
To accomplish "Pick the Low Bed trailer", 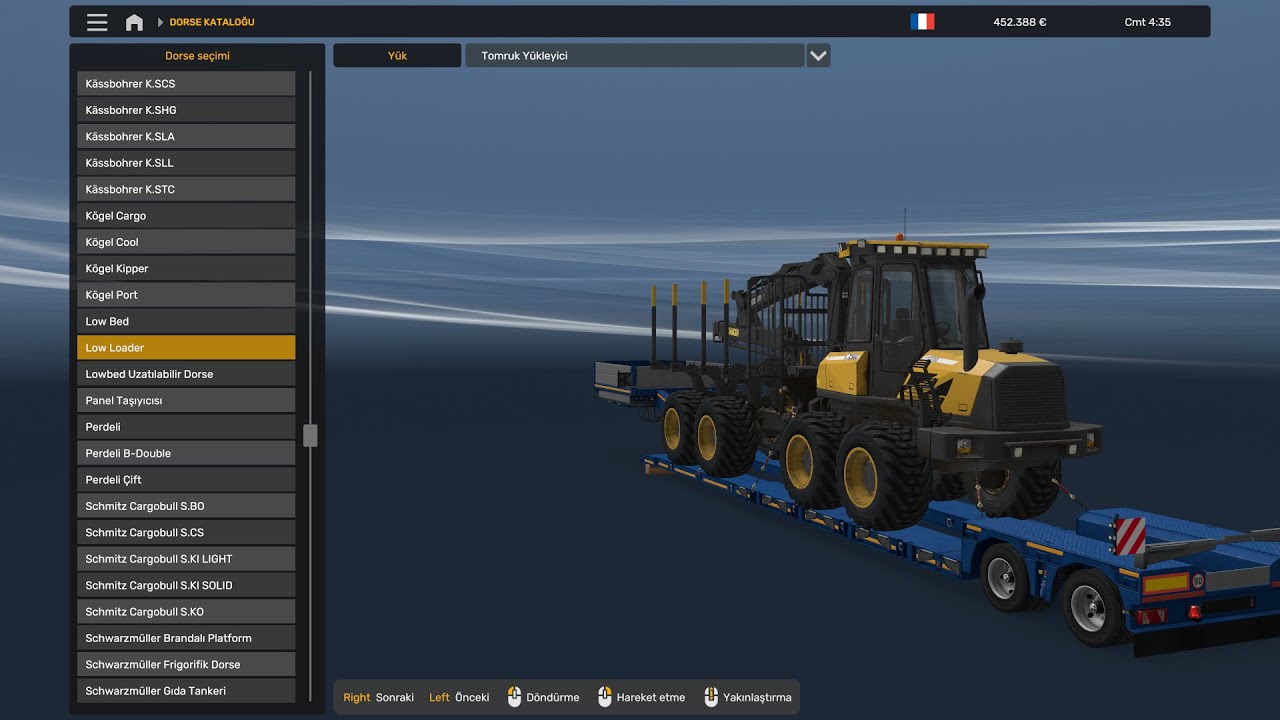I will (186, 321).
